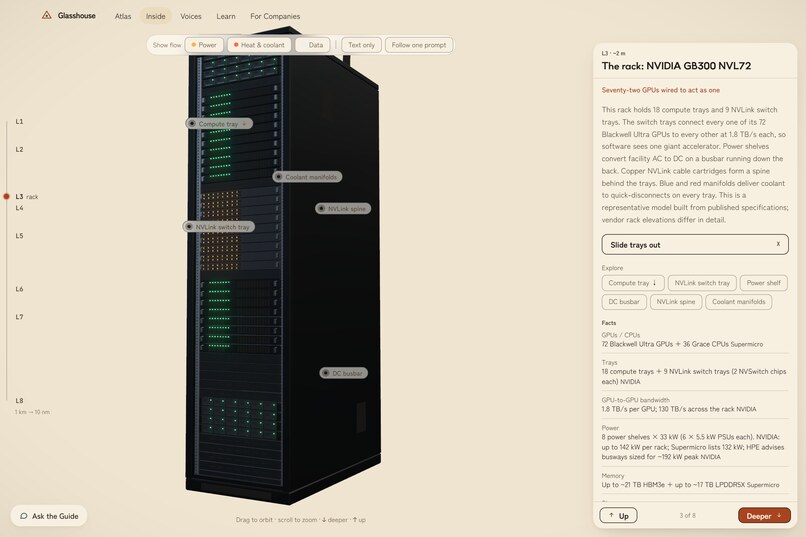This screenshot has height=537, width=806.
Task: Jump to level L1 on the depth scale
Action: click(x=19, y=121)
